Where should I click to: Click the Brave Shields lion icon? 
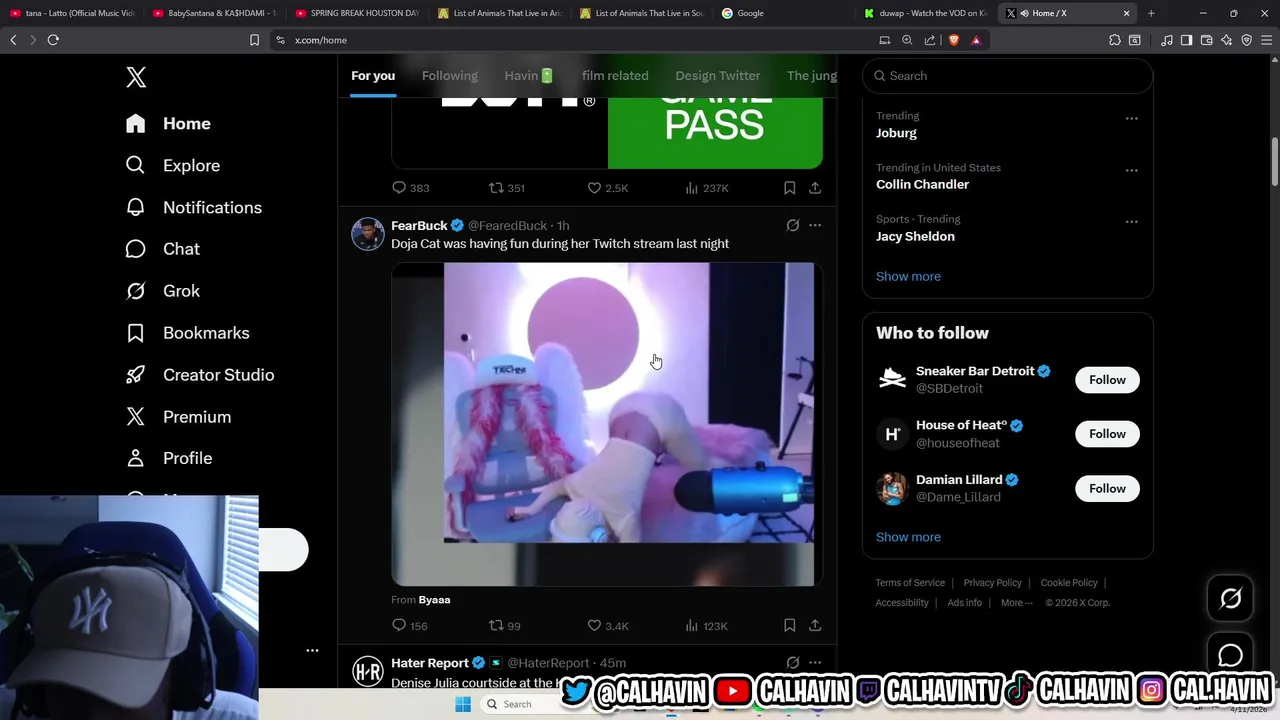953,40
